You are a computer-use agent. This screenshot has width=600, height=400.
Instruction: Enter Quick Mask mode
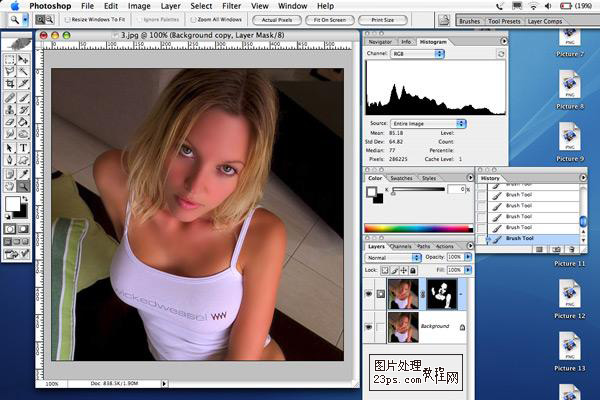tap(23, 229)
